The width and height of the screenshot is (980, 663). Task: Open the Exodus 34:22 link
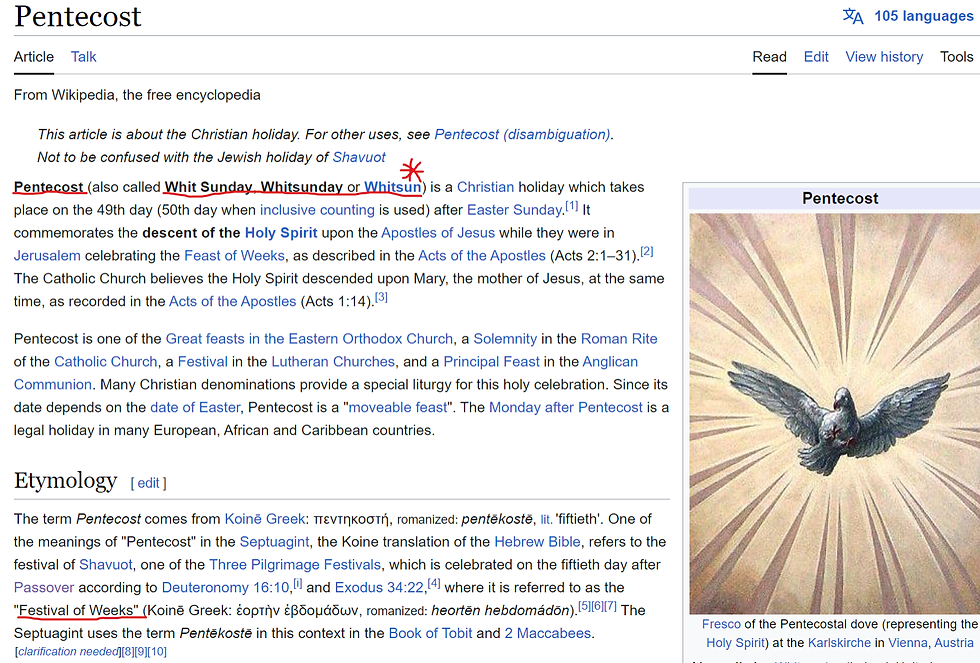(x=379, y=587)
